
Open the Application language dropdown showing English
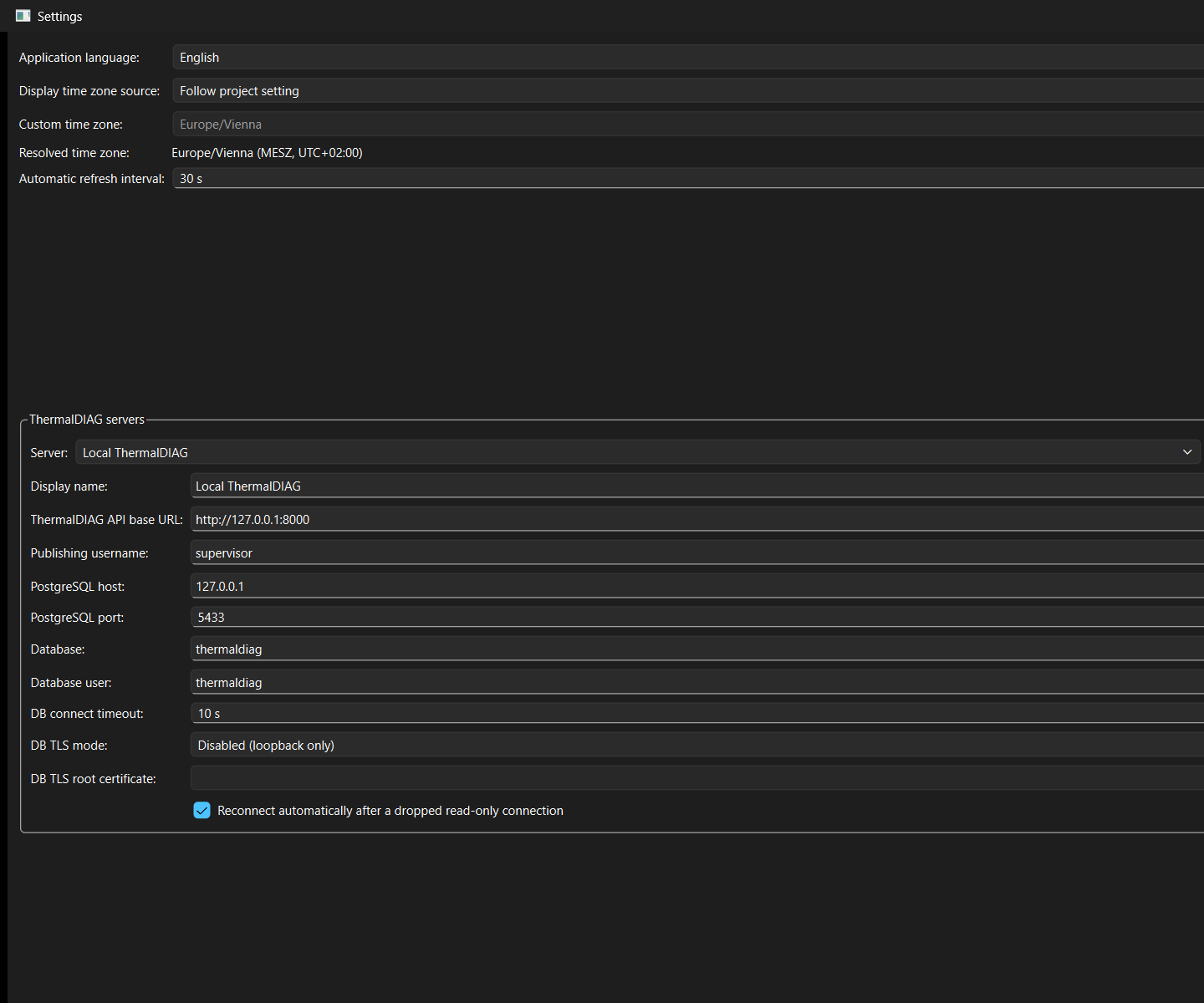pos(688,57)
